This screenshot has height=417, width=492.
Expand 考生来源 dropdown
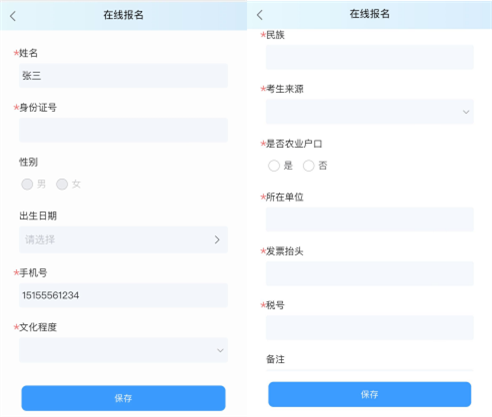[x=370, y=112]
